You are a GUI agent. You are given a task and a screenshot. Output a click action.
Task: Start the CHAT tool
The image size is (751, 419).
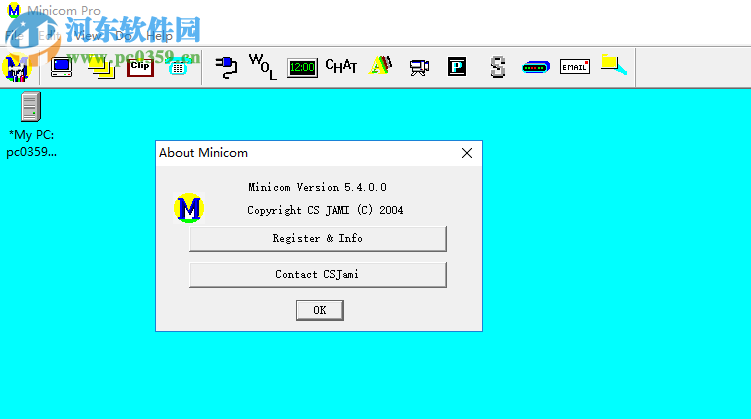point(341,66)
